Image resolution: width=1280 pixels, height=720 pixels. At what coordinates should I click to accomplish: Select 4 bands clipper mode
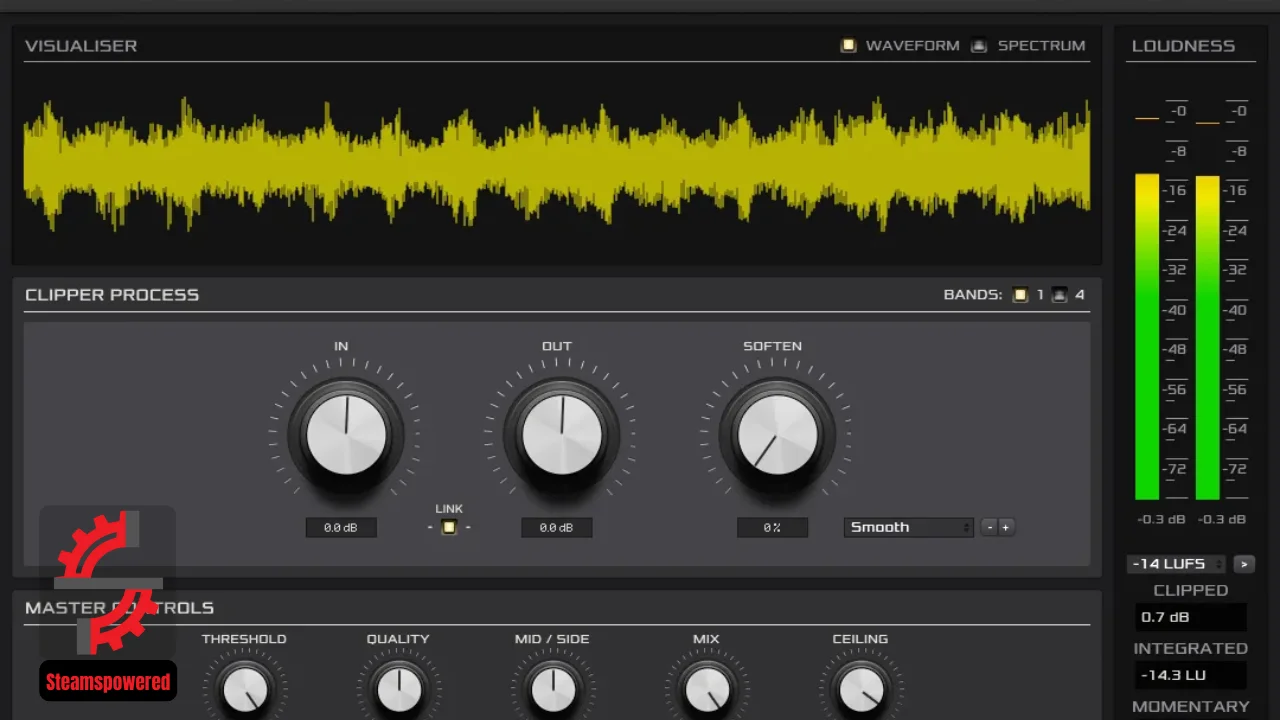1060,295
